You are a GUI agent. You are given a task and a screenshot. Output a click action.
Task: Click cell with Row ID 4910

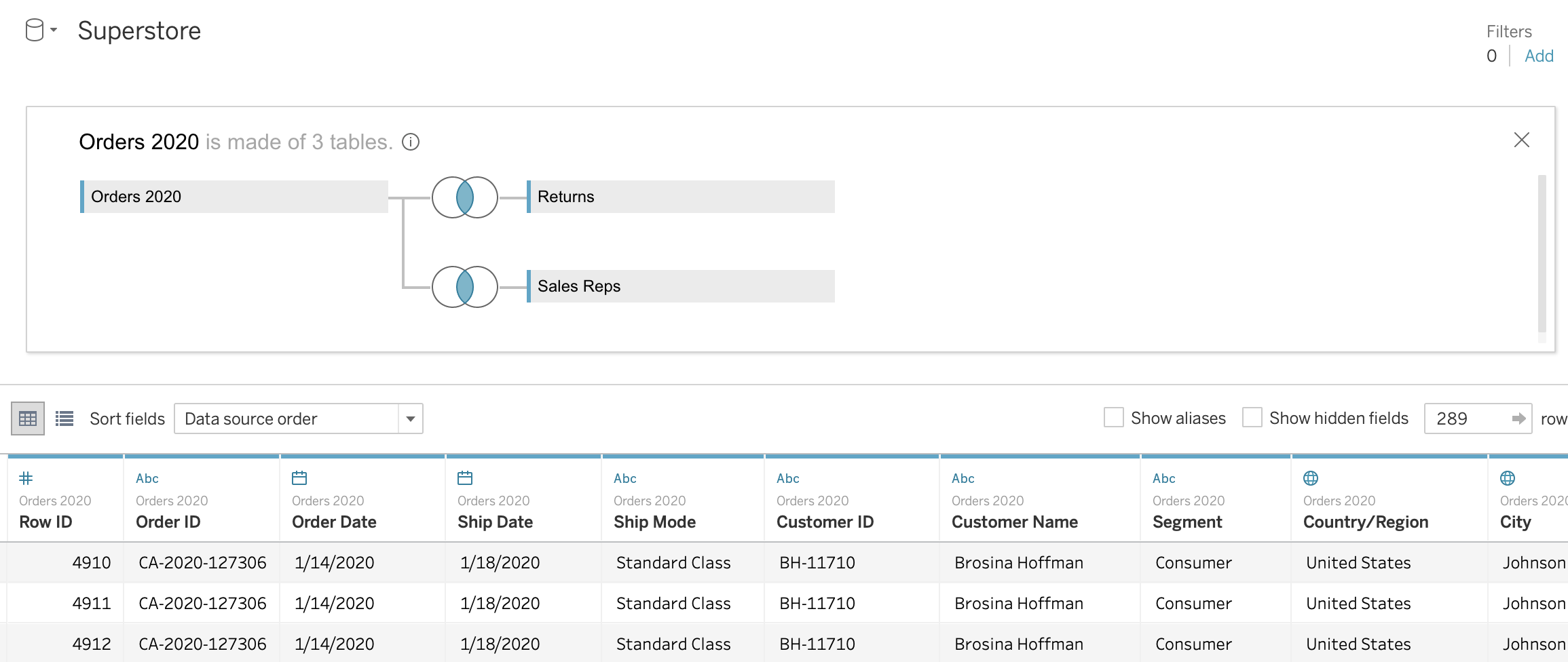click(x=65, y=562)
